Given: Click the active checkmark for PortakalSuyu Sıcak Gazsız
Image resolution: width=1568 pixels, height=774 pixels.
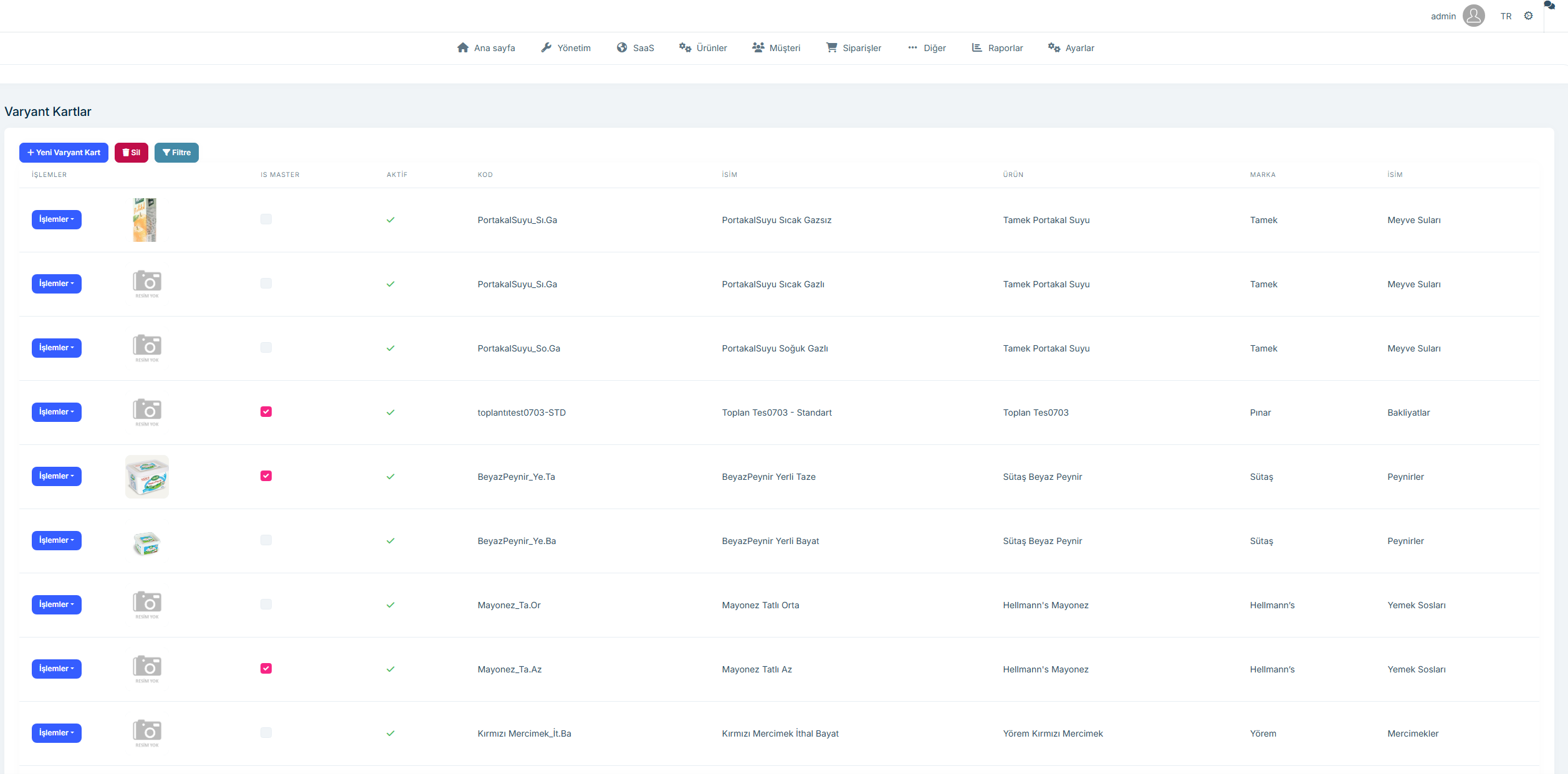Looking at the screenshot, I should tap(391, 220).
